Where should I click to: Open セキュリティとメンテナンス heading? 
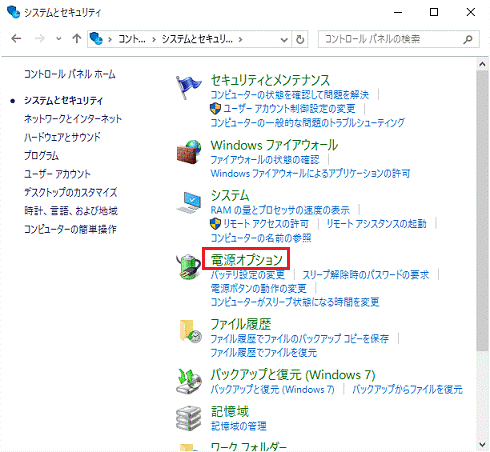(x=270, y=80)
